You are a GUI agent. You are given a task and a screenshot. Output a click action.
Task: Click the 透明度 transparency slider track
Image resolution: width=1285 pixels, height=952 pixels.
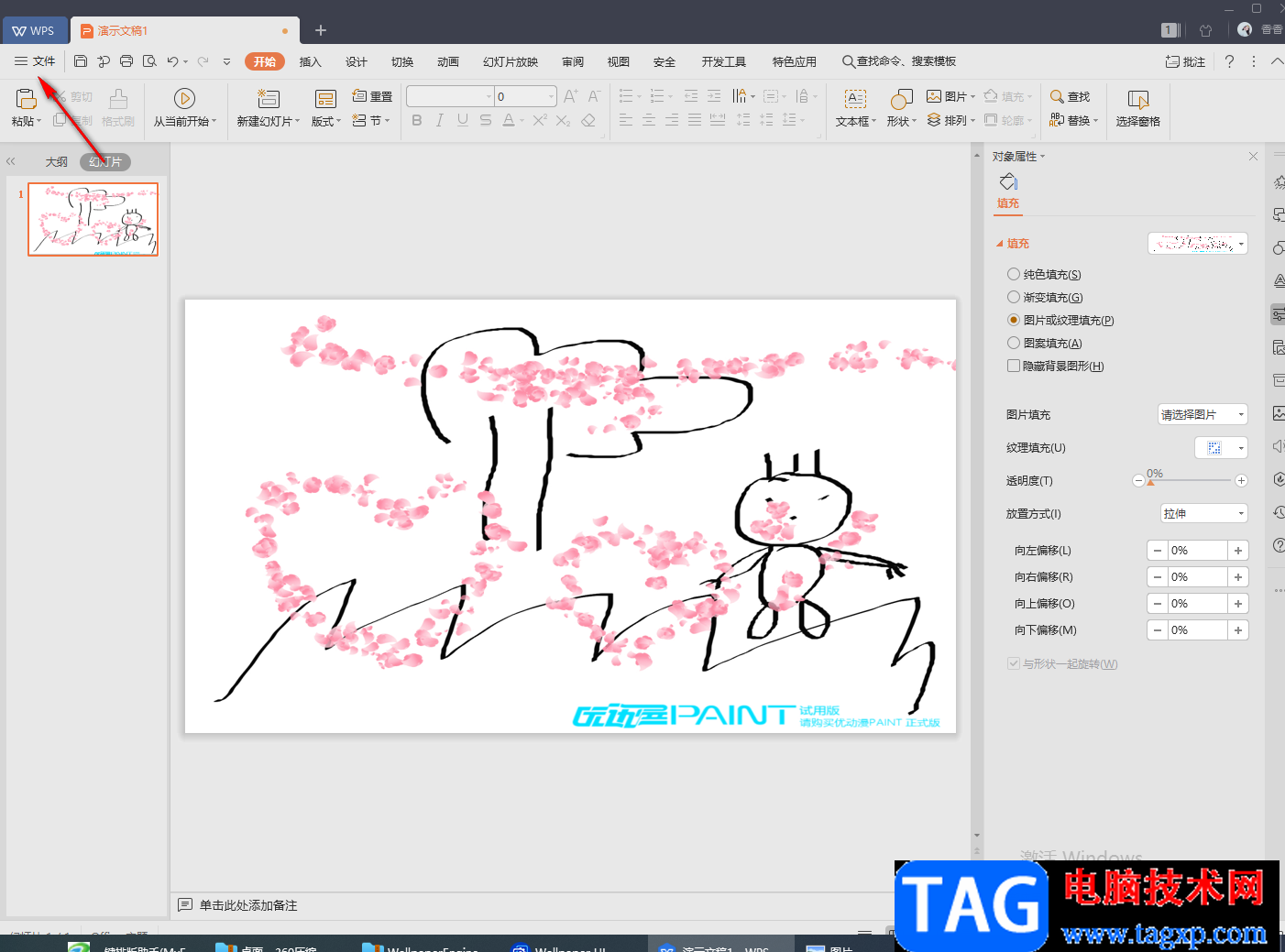click(x=1190, y=480)
